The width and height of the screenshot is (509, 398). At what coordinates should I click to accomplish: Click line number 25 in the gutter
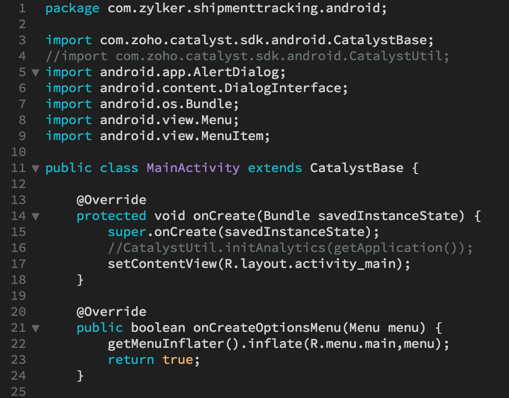pos(18,392)
